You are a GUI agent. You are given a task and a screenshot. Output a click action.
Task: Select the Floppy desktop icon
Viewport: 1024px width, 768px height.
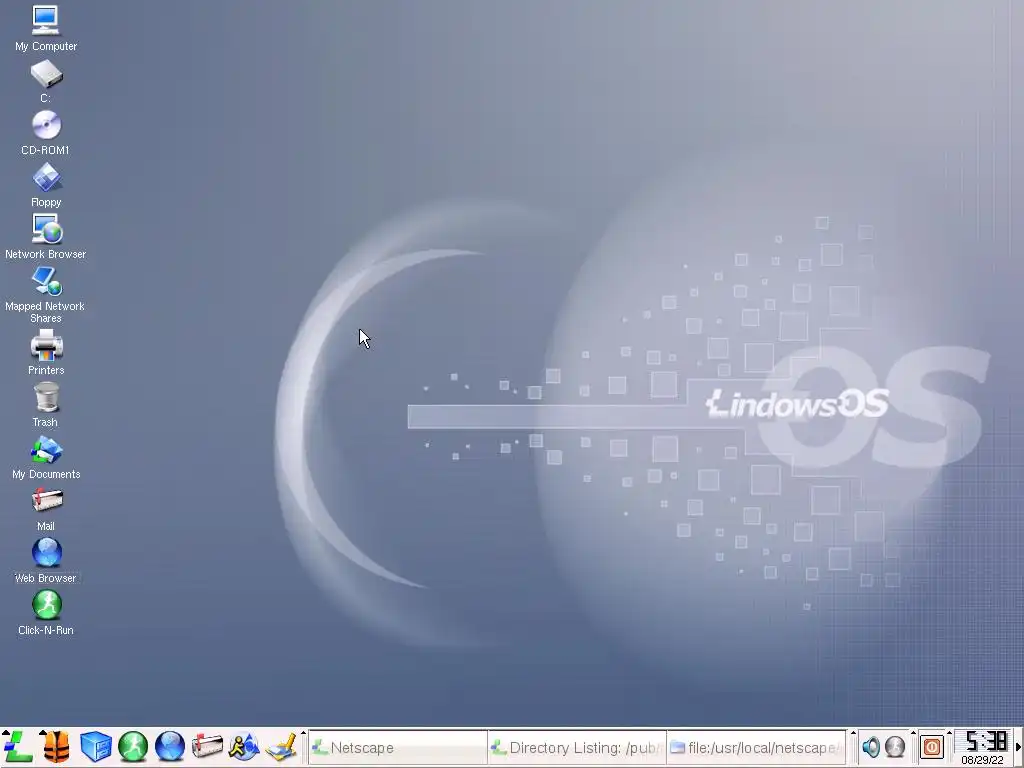click(46, 185)
